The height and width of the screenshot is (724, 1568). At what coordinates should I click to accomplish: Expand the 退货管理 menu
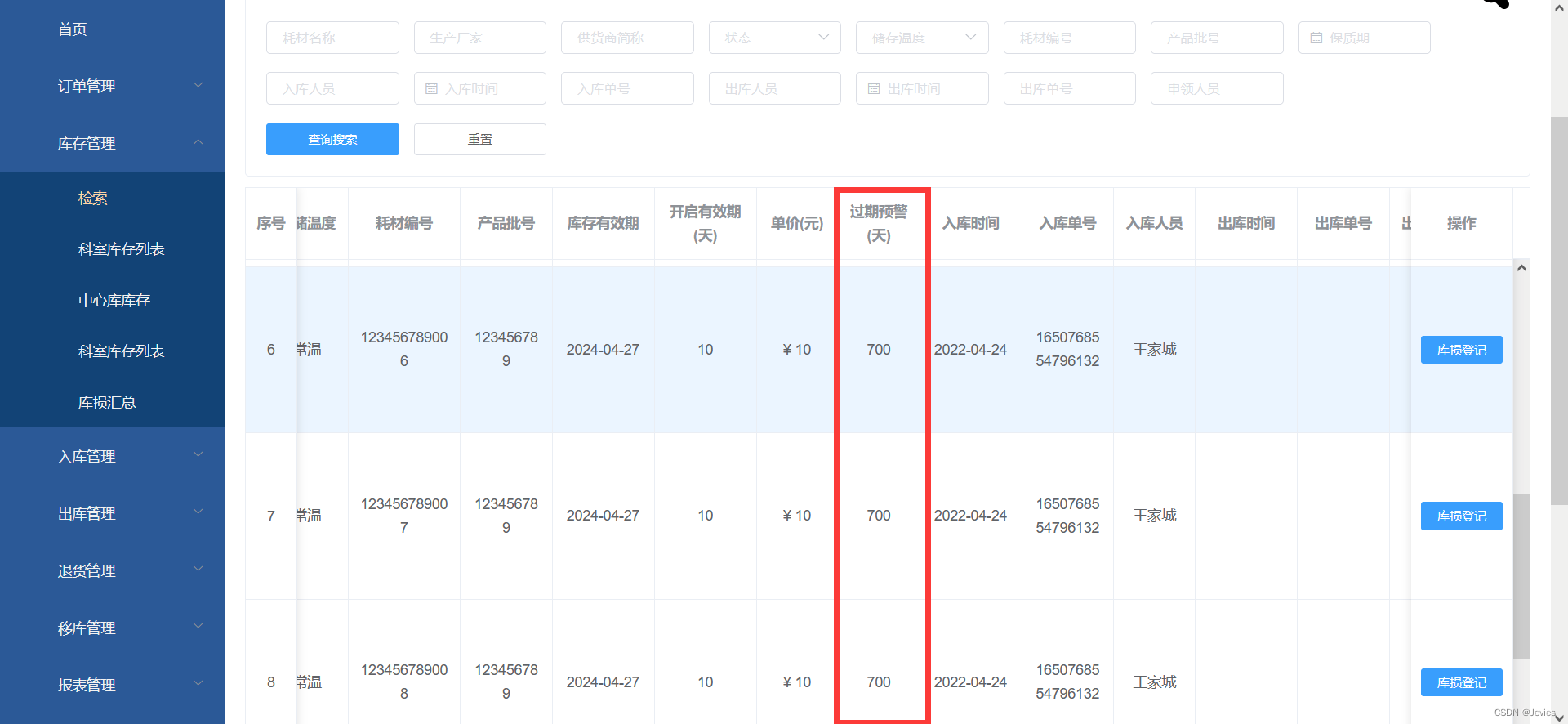point(112,570)
